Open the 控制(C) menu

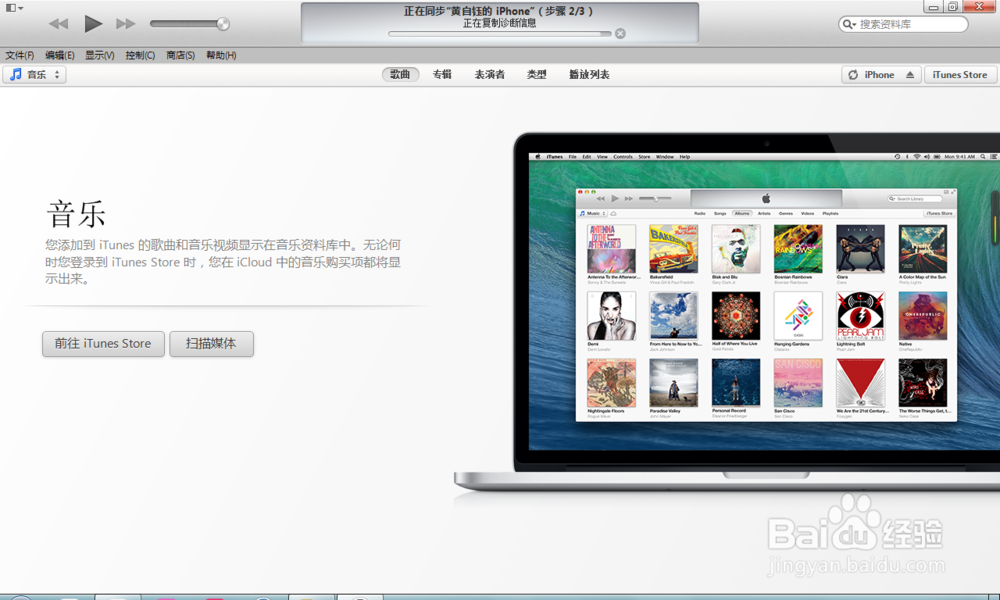(140, 55)
